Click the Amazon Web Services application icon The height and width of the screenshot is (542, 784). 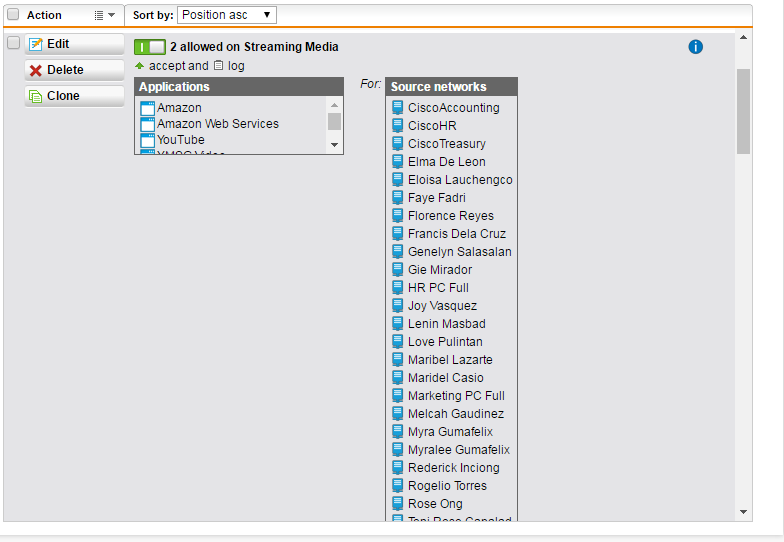click(x=148, y=124)
